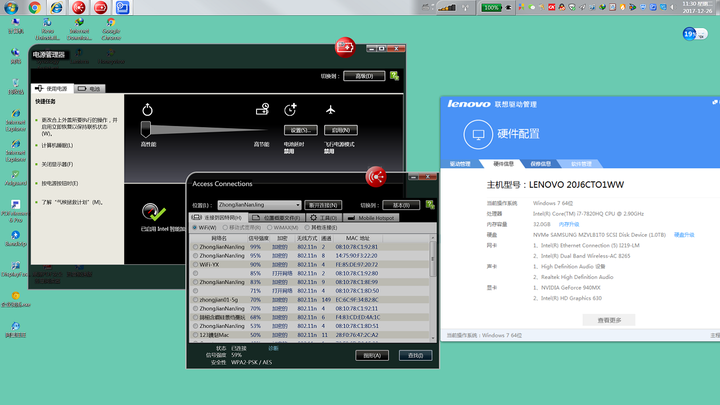This screenshot has height=405, width=720.
Task: Open the QQ penguin tray icon
Action: point(562,7)
